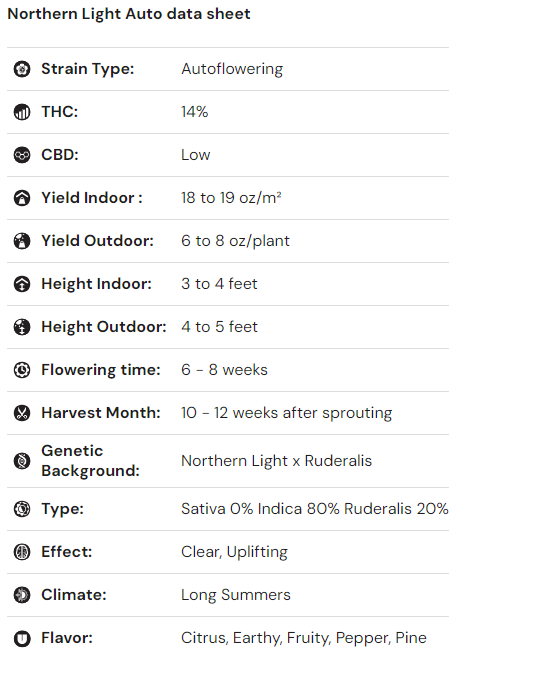Viewport: 549px width, 687px height.
Task: Click the Sativa 0% Indica 80% value
Action: [x=260, y=509]
